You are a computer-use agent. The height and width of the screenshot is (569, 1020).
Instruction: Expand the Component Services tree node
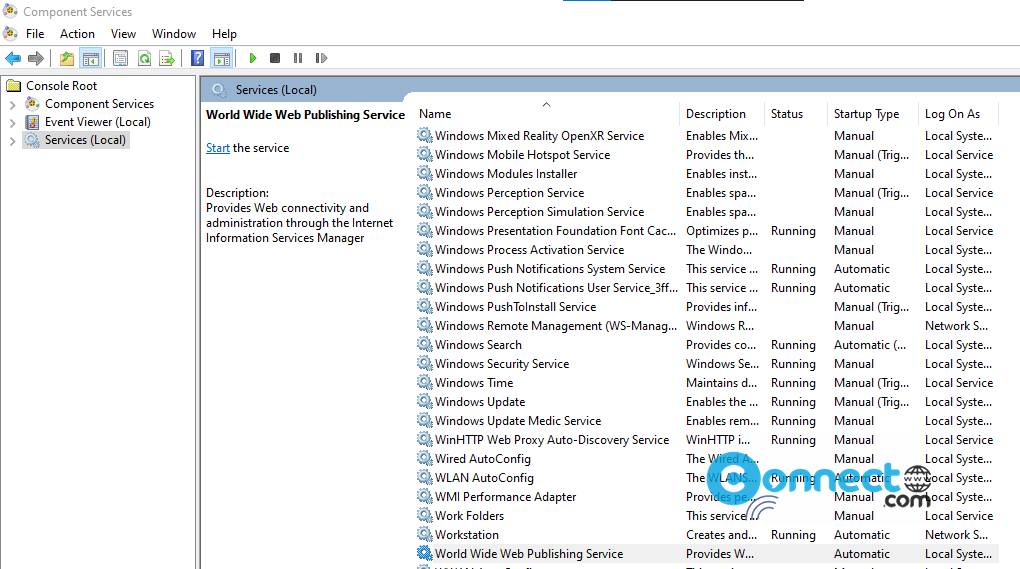(12, 104)
